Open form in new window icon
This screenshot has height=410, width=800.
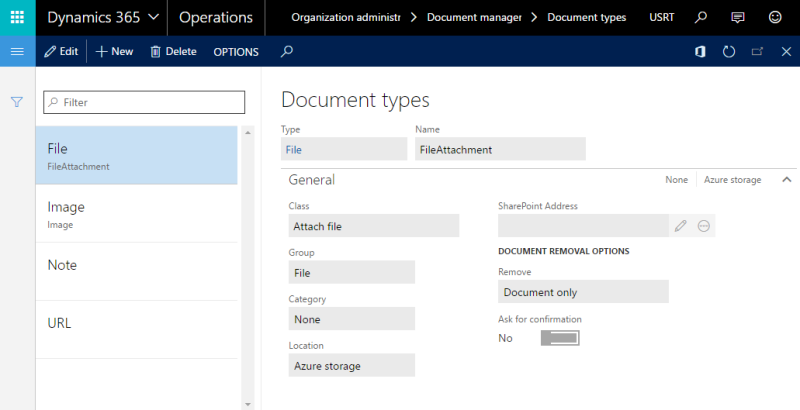pos(758,52)
